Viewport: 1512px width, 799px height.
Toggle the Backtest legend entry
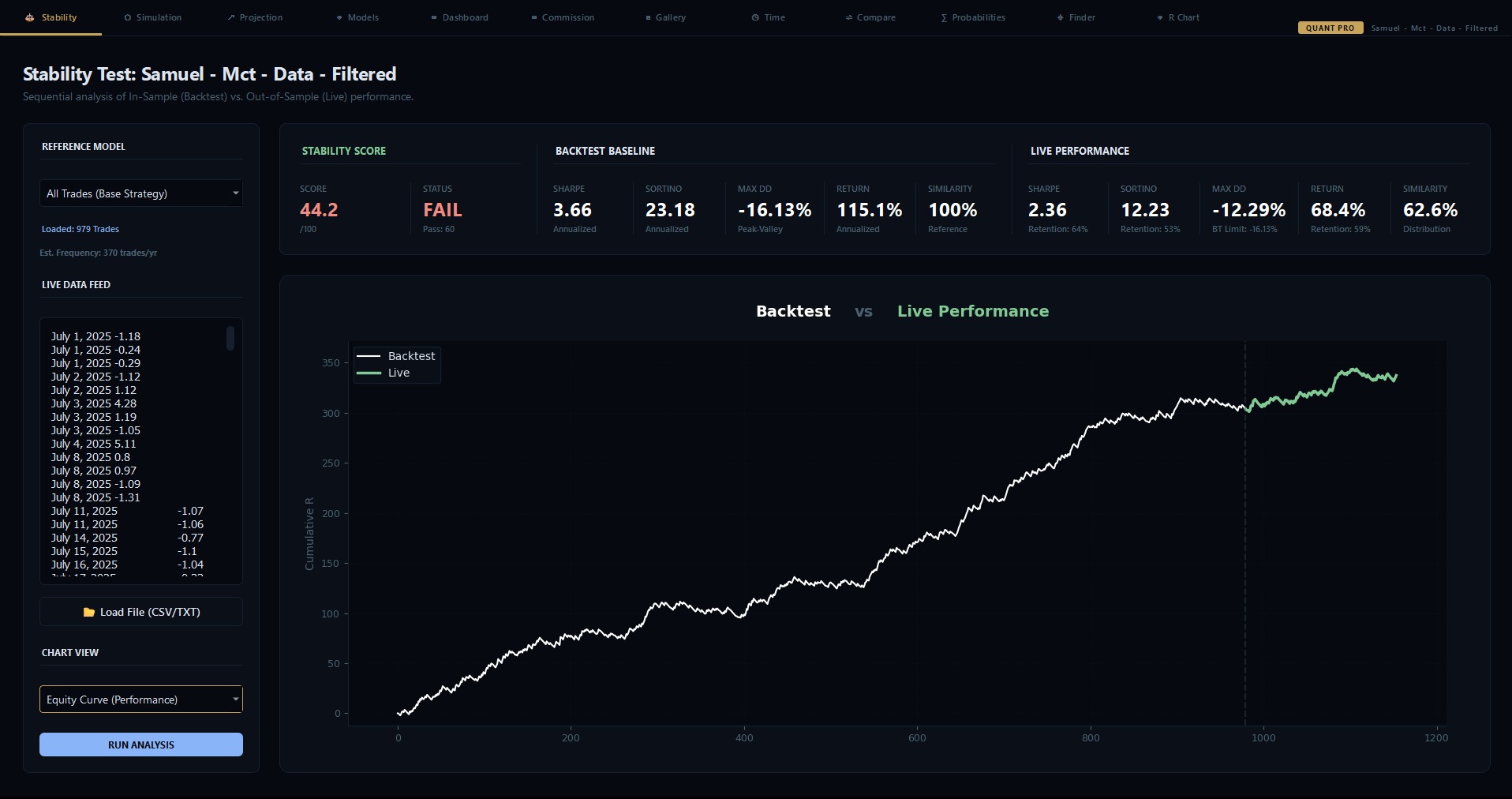click(x=396, y=356)
